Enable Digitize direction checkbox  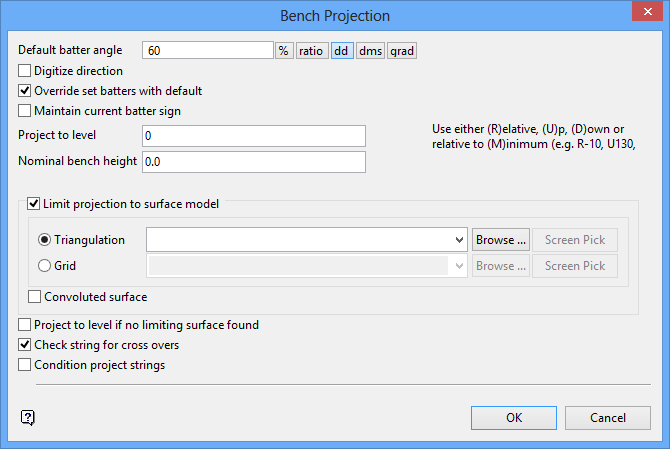pos(25,71)
